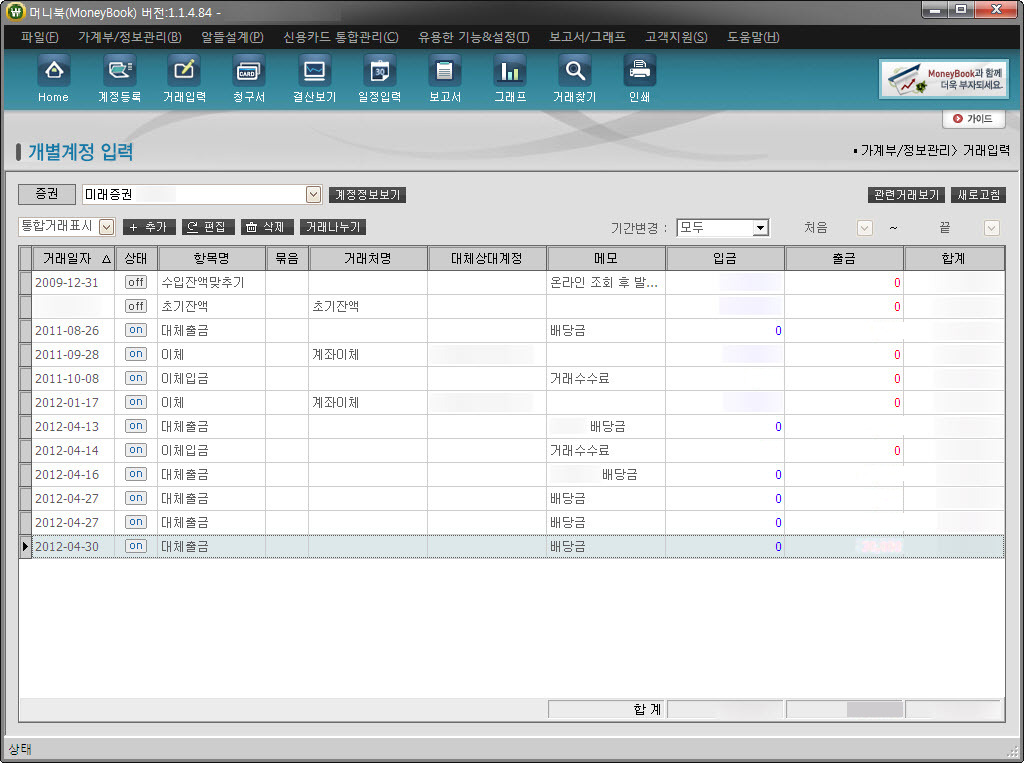
Task: Click the Home toolbar icon
Action: (53, 72)
